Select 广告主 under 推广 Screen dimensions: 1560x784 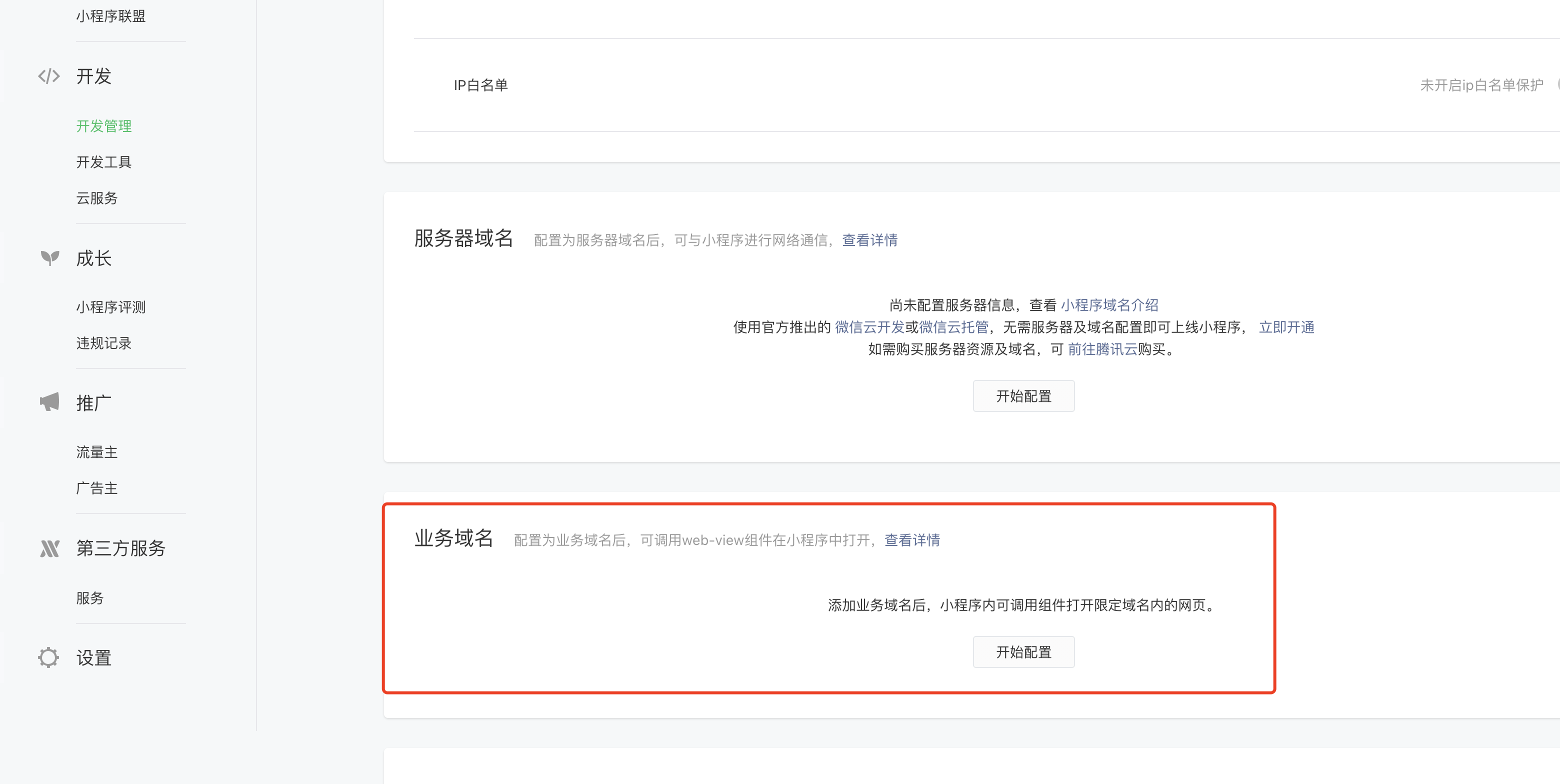[x=97, y=488]
